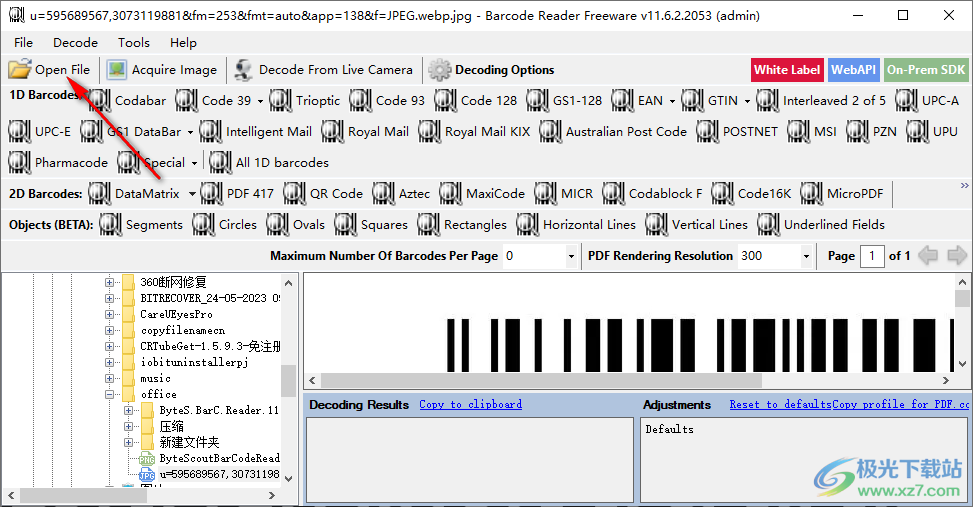Select the Pharmacode barcode type
The height and width of the screenshot is (507, 973).
[58, 163]
